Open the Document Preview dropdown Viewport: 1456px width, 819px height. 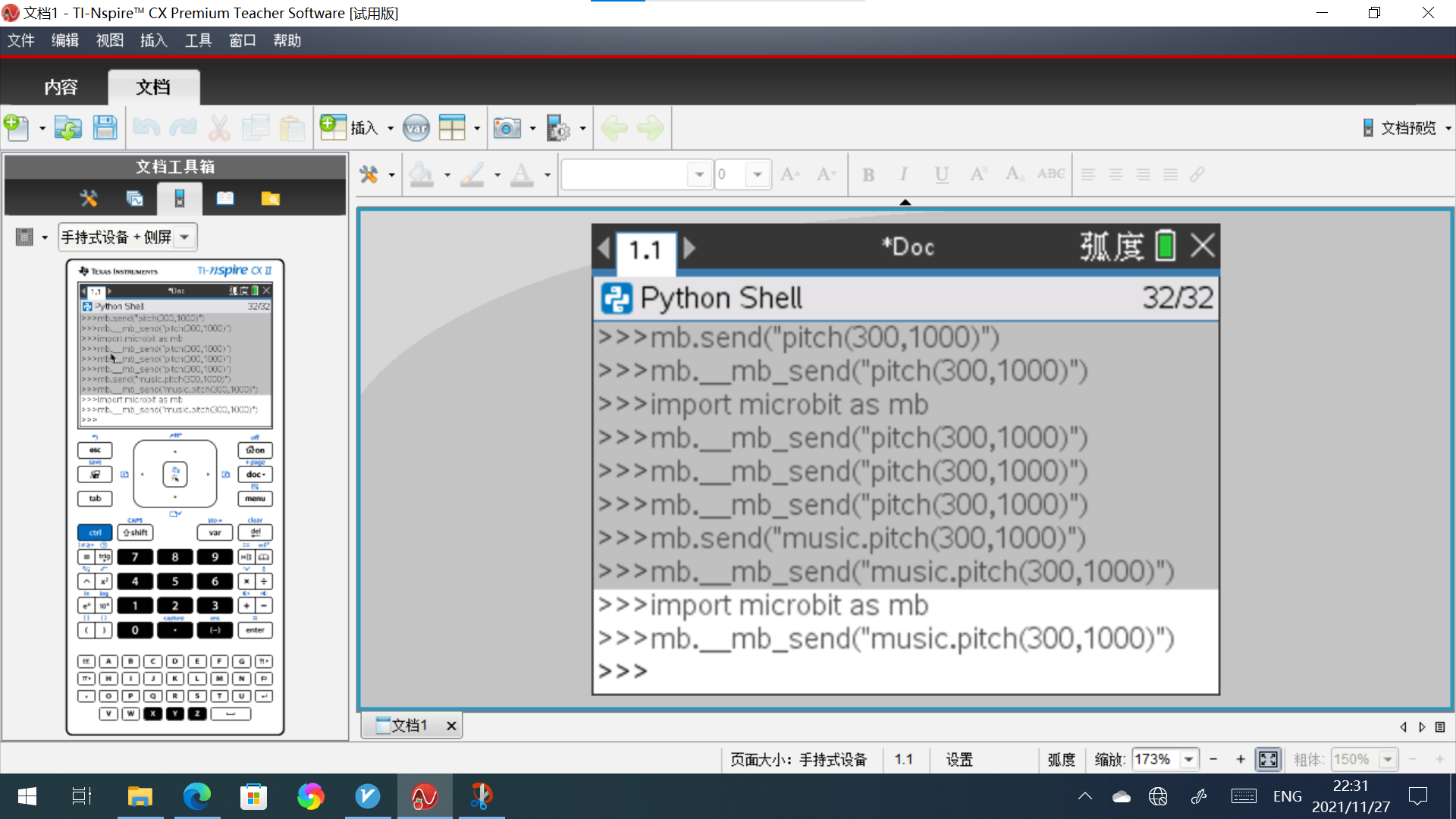pyautogui.click(x=1407, y=128)
